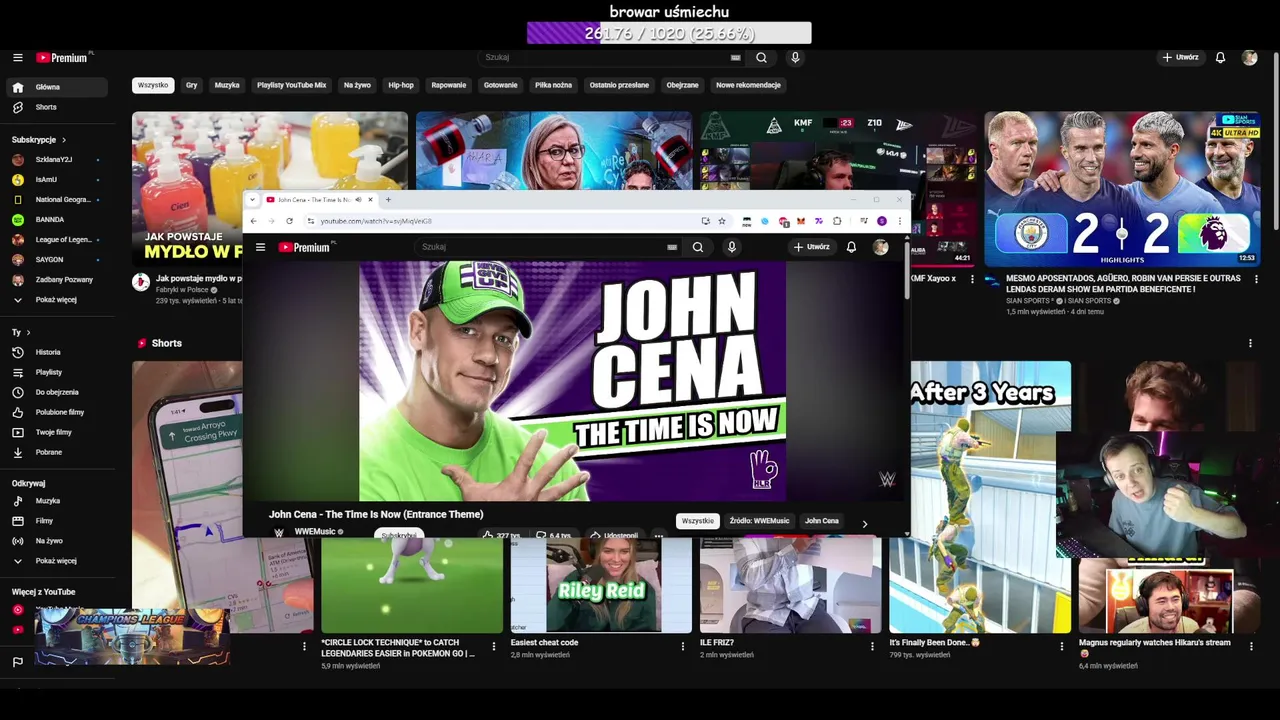Open new tab with plus button
The height and width of the screenshot is (720, 1280).
click(x=388, y=200)
